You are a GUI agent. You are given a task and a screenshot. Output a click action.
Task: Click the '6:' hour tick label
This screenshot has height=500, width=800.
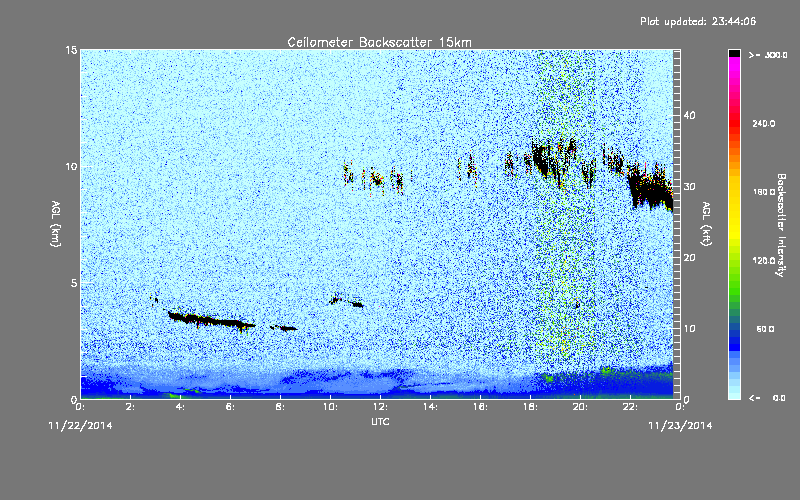pyautogui.click(x=230, y=407)
